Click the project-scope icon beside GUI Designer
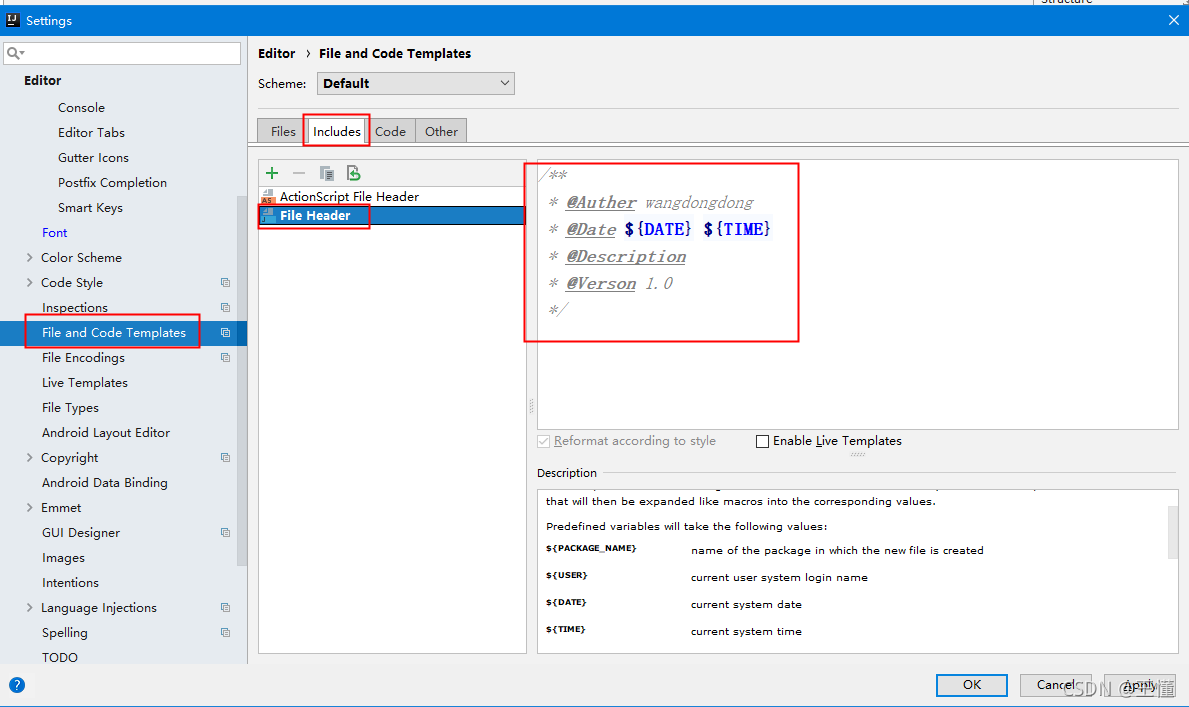1189x707 pixels. tap(225, 533)
